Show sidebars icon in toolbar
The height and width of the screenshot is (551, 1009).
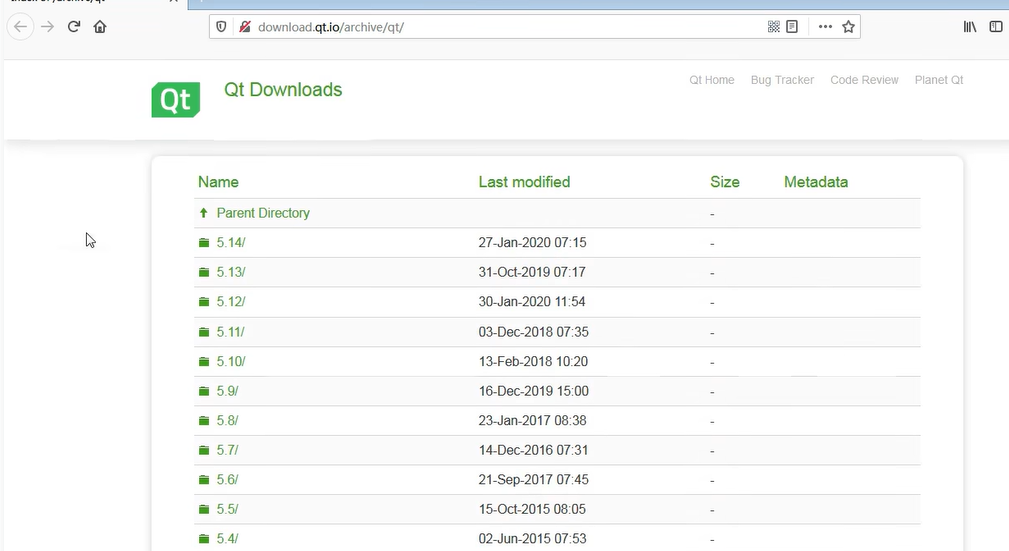click(x=995, y=26)
